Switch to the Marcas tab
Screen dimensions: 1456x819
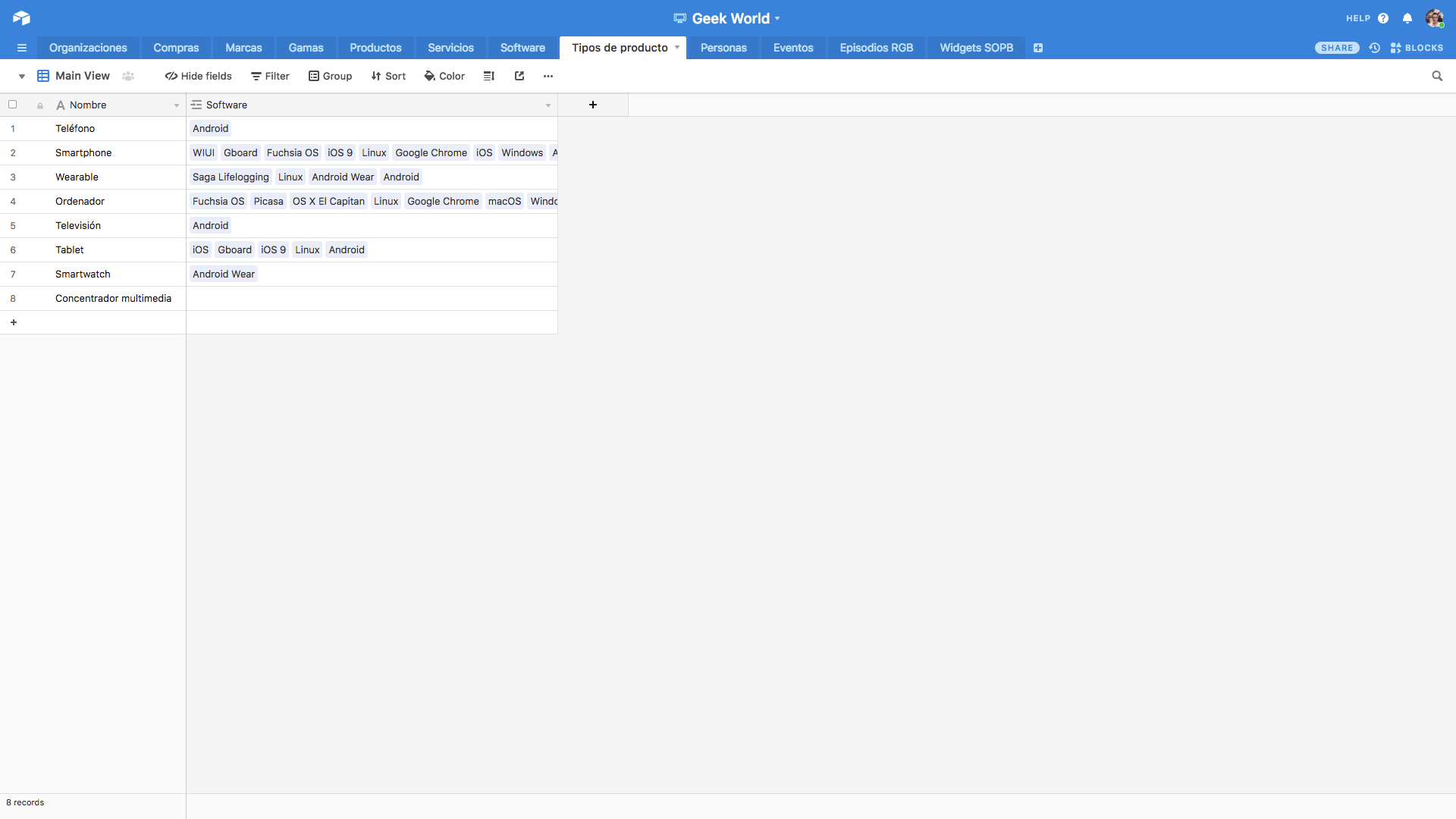[x=243, y=48]
